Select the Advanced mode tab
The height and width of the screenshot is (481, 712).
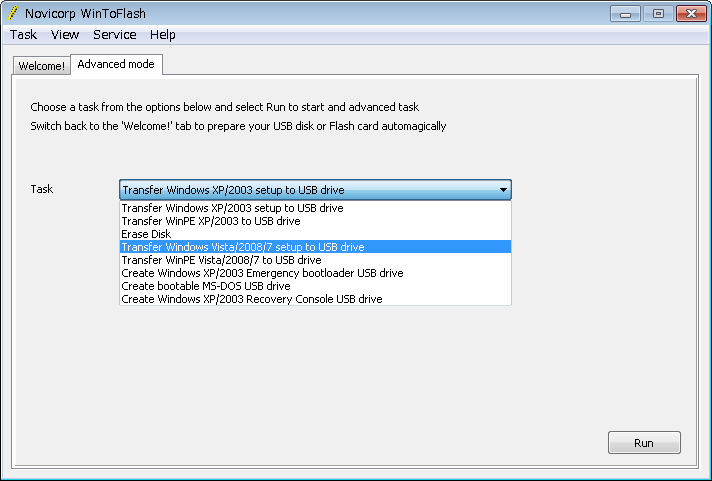116,64
